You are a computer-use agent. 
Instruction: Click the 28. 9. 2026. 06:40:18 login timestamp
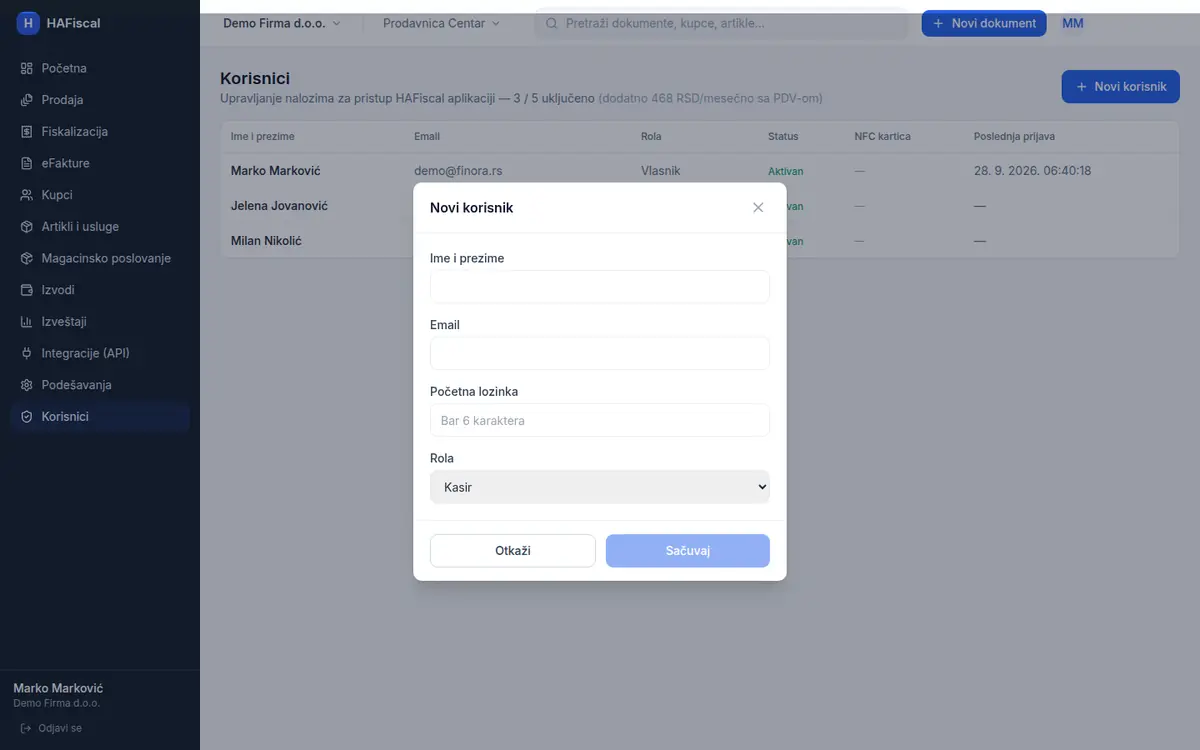tap(1032, 171)
